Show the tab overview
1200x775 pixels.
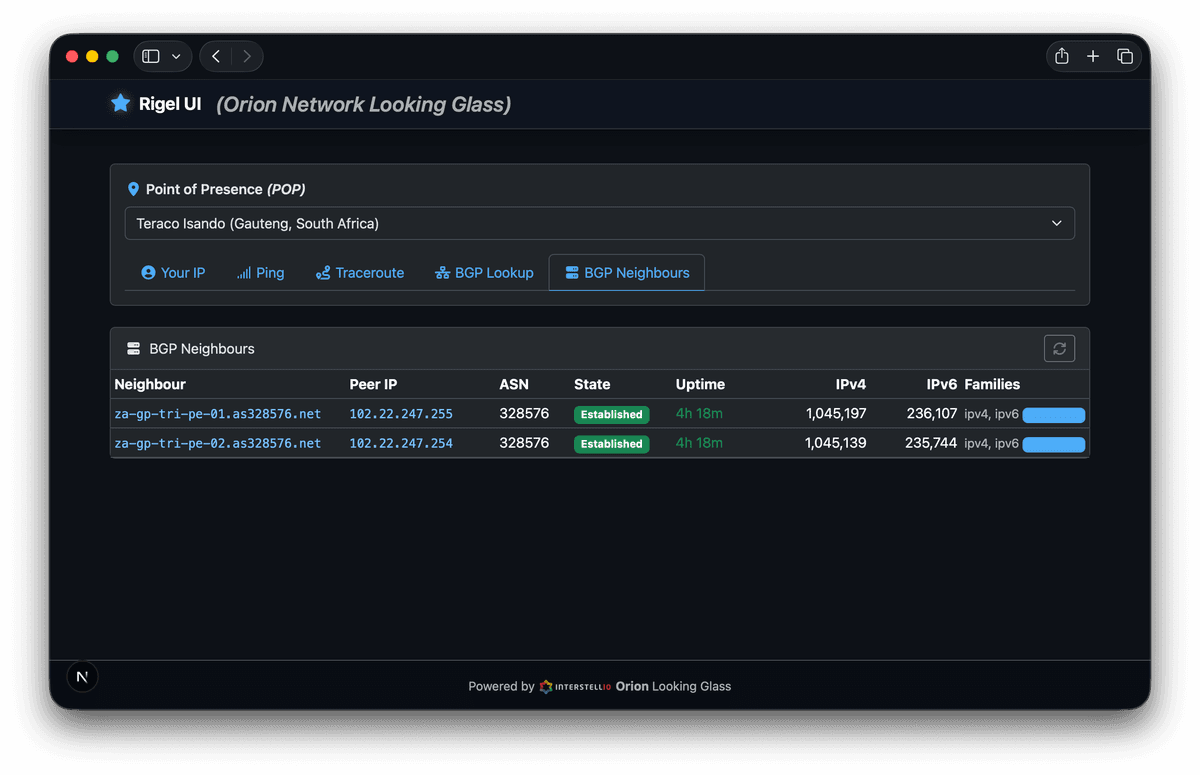point(1125,56)
